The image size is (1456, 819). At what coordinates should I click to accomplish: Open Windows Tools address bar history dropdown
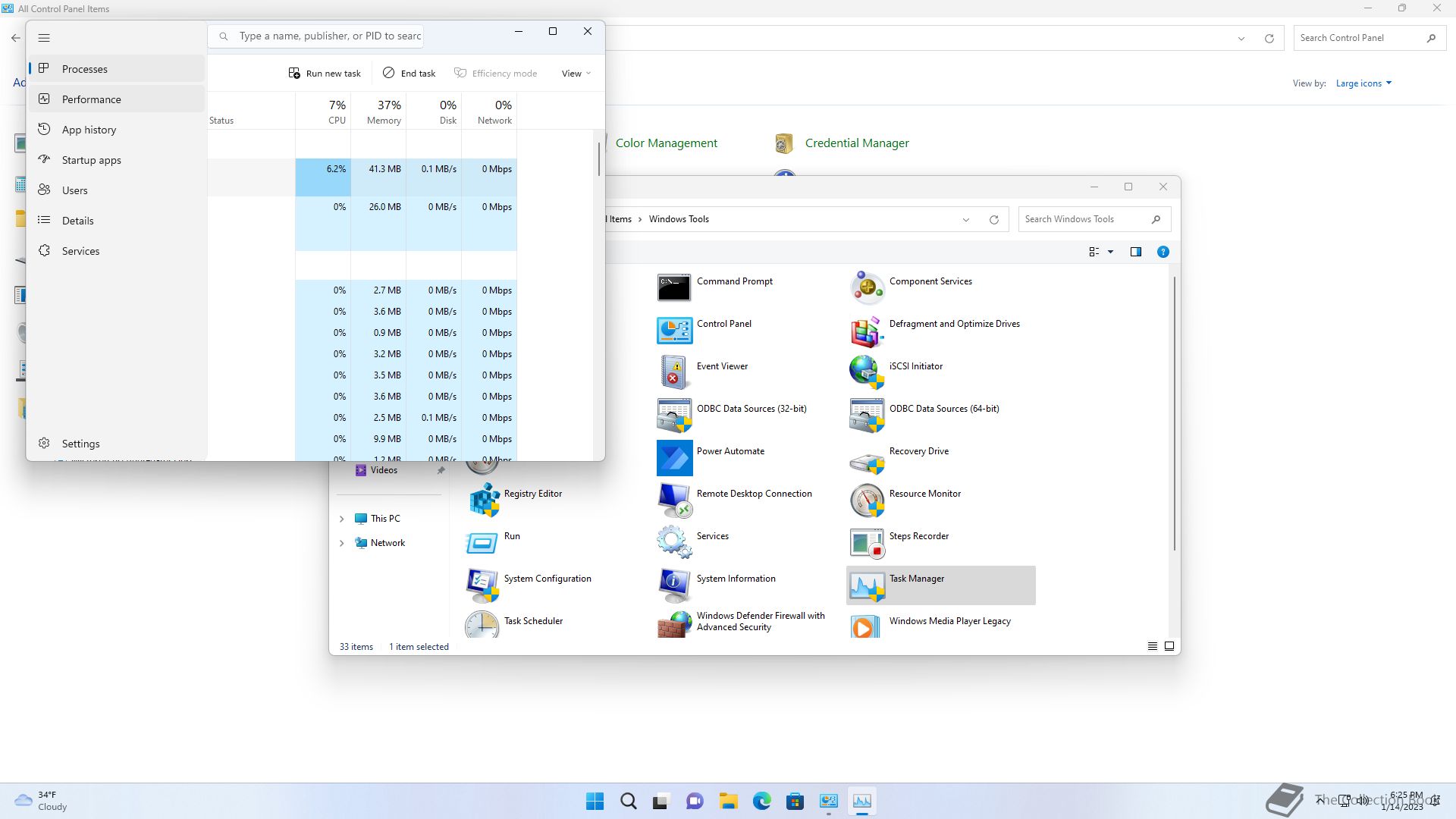point(966,220)
